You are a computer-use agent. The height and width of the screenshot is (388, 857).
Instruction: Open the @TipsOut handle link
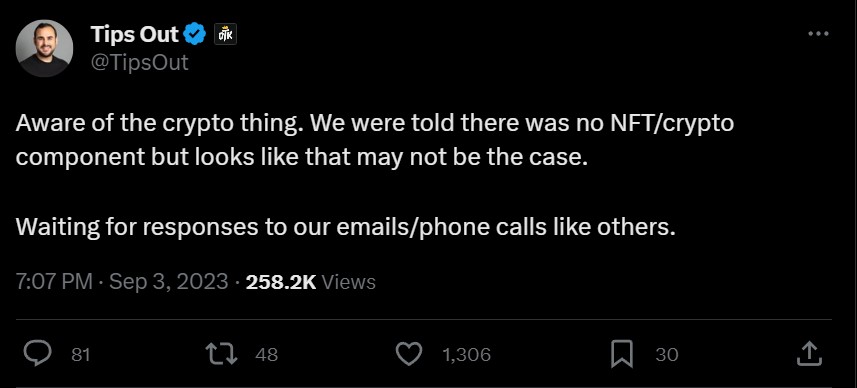coord(139,62)
